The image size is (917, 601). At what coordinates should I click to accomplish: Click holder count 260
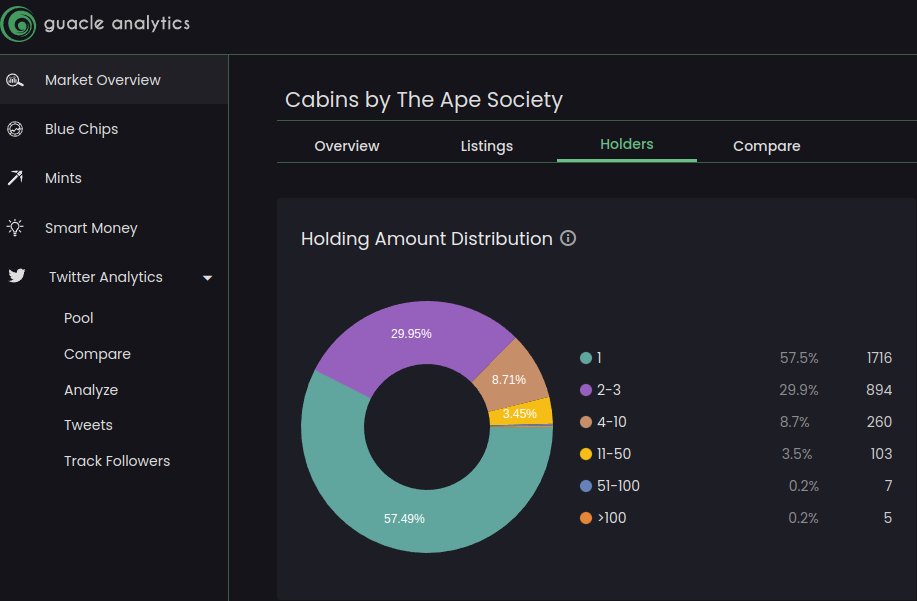tap(879, 422)
